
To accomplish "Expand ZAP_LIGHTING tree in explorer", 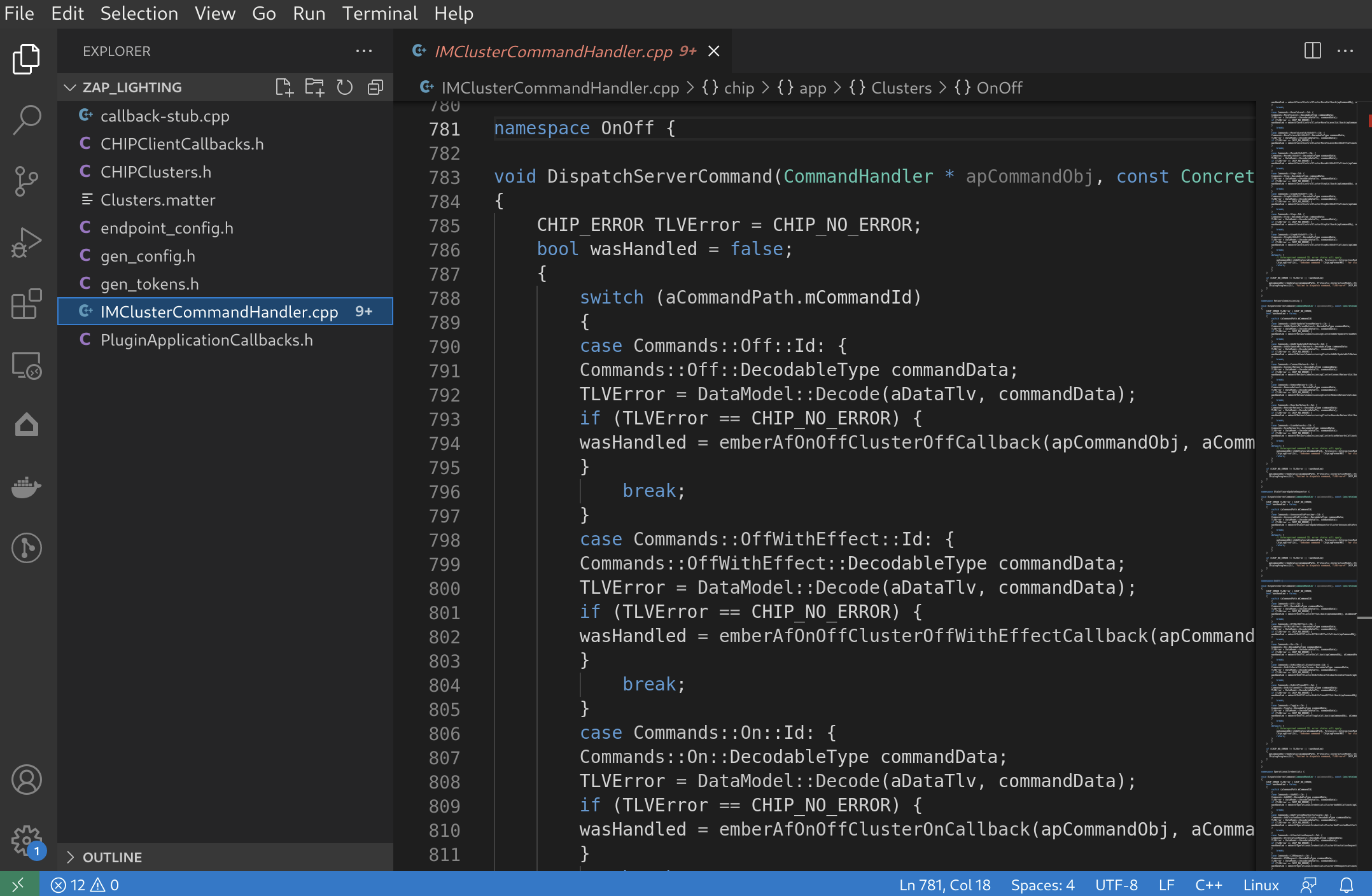I will [72, 87].
